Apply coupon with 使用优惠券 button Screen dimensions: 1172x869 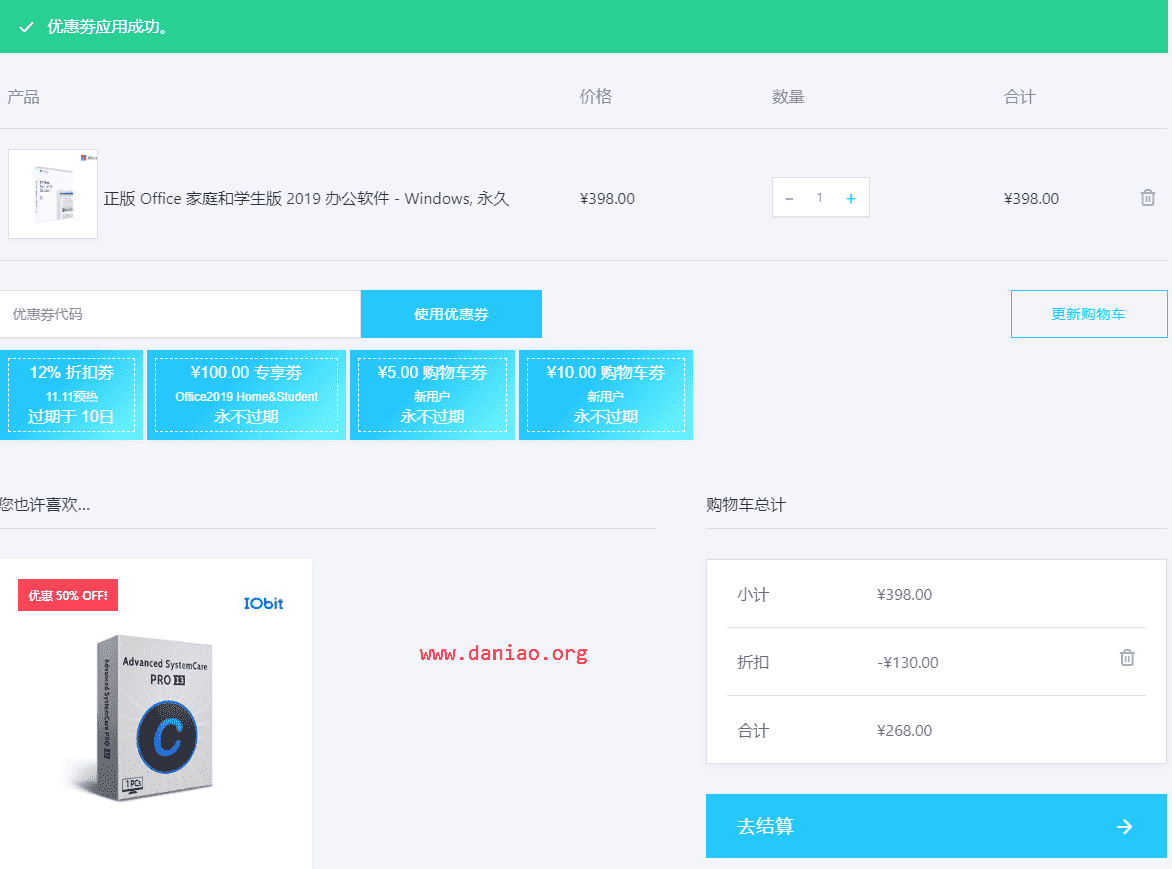(x=451, y=314)
